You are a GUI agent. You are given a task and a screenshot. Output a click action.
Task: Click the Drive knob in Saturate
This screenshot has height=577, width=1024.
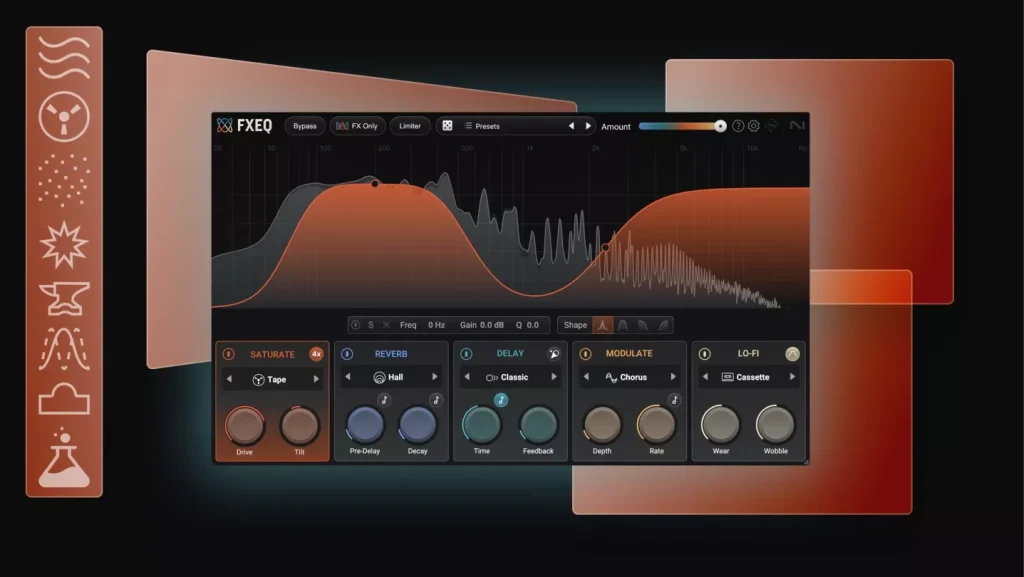tap(244, 426)
